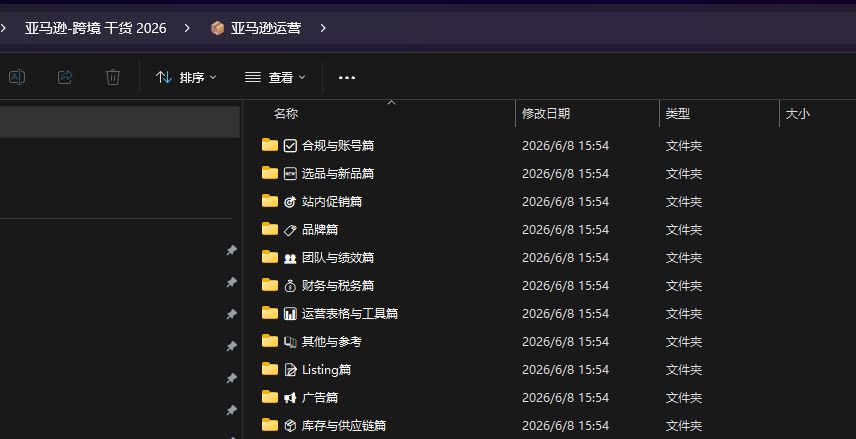
Task: Click the package emoji before 亚马逊运营
Action: 217,28
